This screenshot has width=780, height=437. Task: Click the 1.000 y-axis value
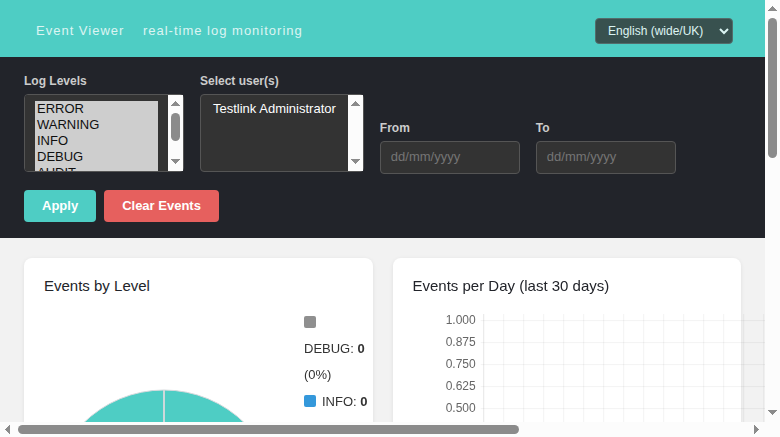461,320
